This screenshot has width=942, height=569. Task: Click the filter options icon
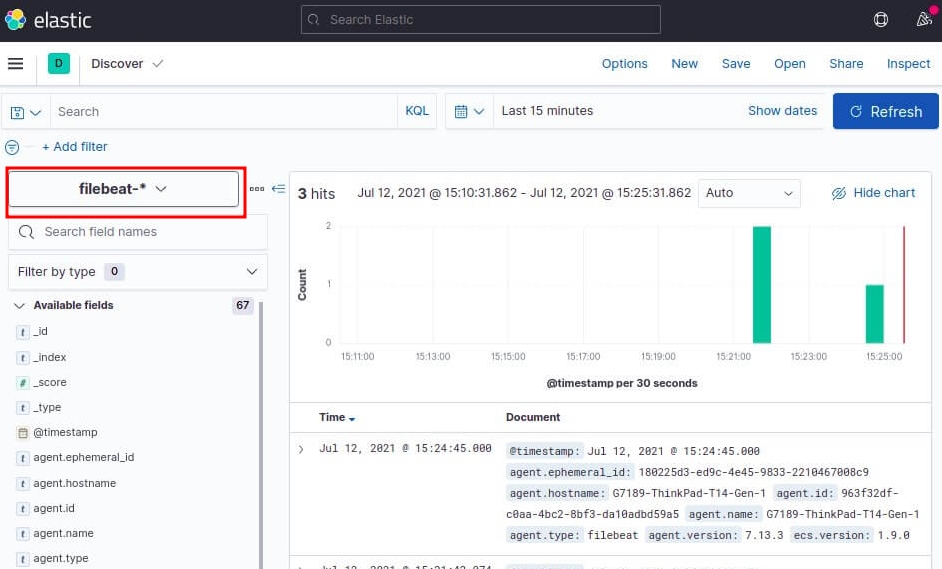pos(12,147)
